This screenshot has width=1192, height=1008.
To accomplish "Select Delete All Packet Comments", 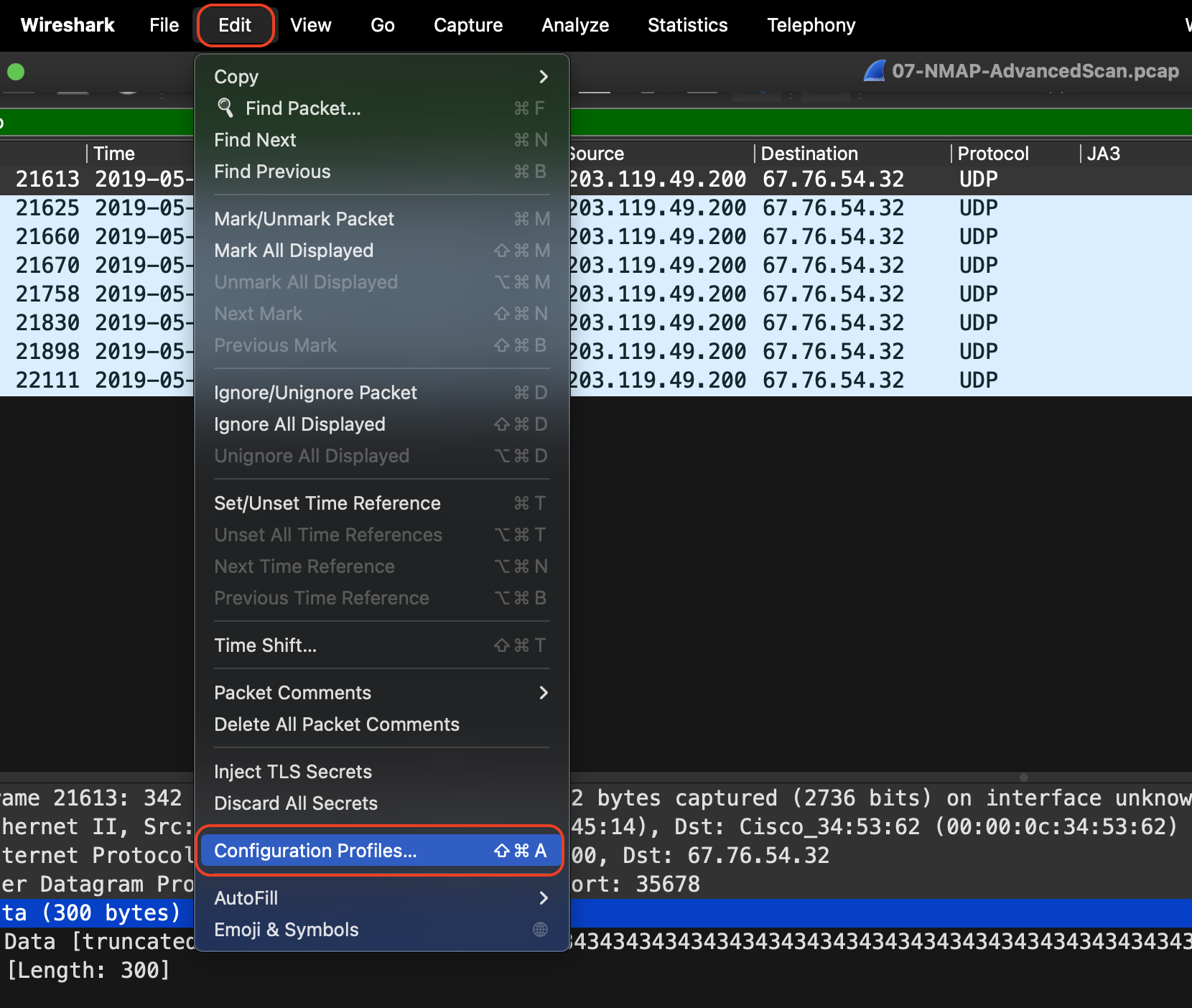I will tap(382, 724).
